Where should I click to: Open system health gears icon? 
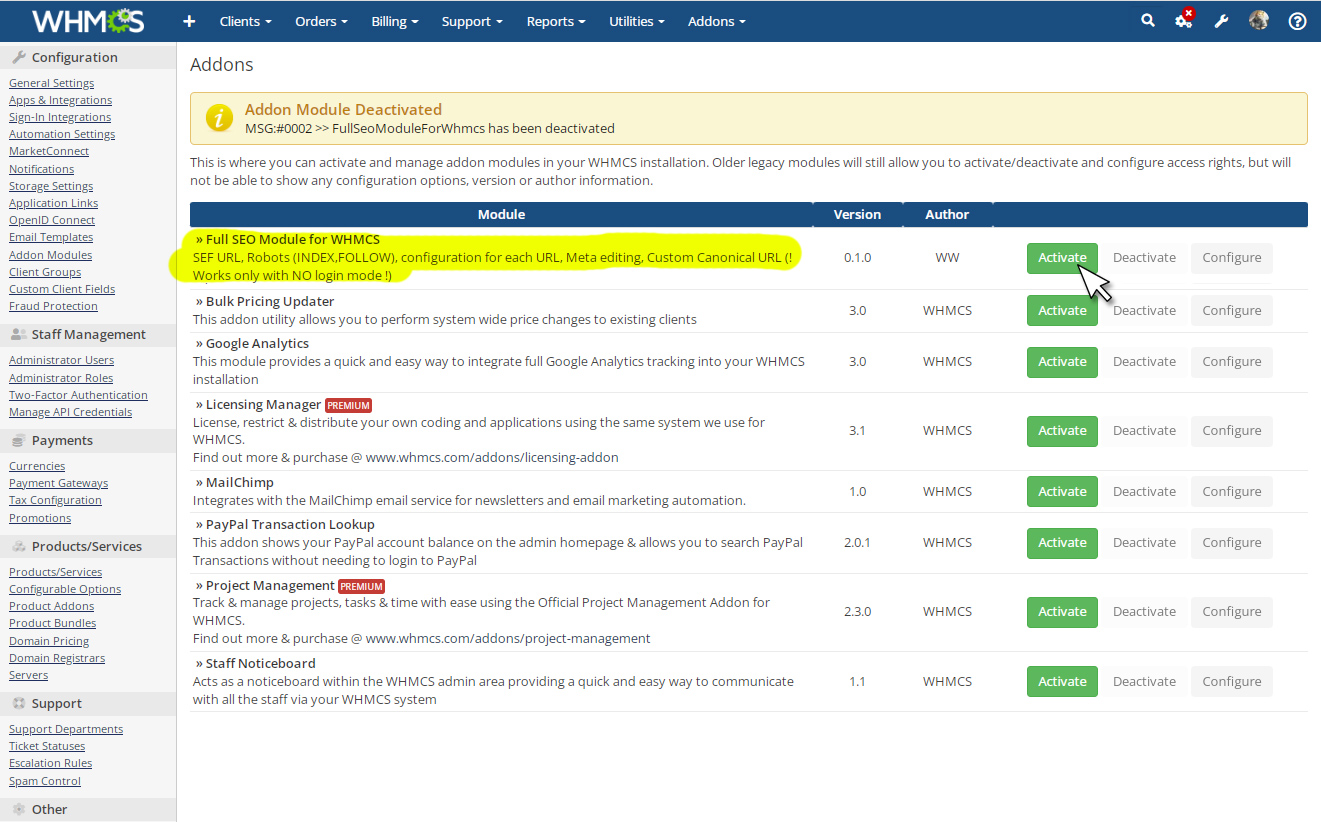1184,20
